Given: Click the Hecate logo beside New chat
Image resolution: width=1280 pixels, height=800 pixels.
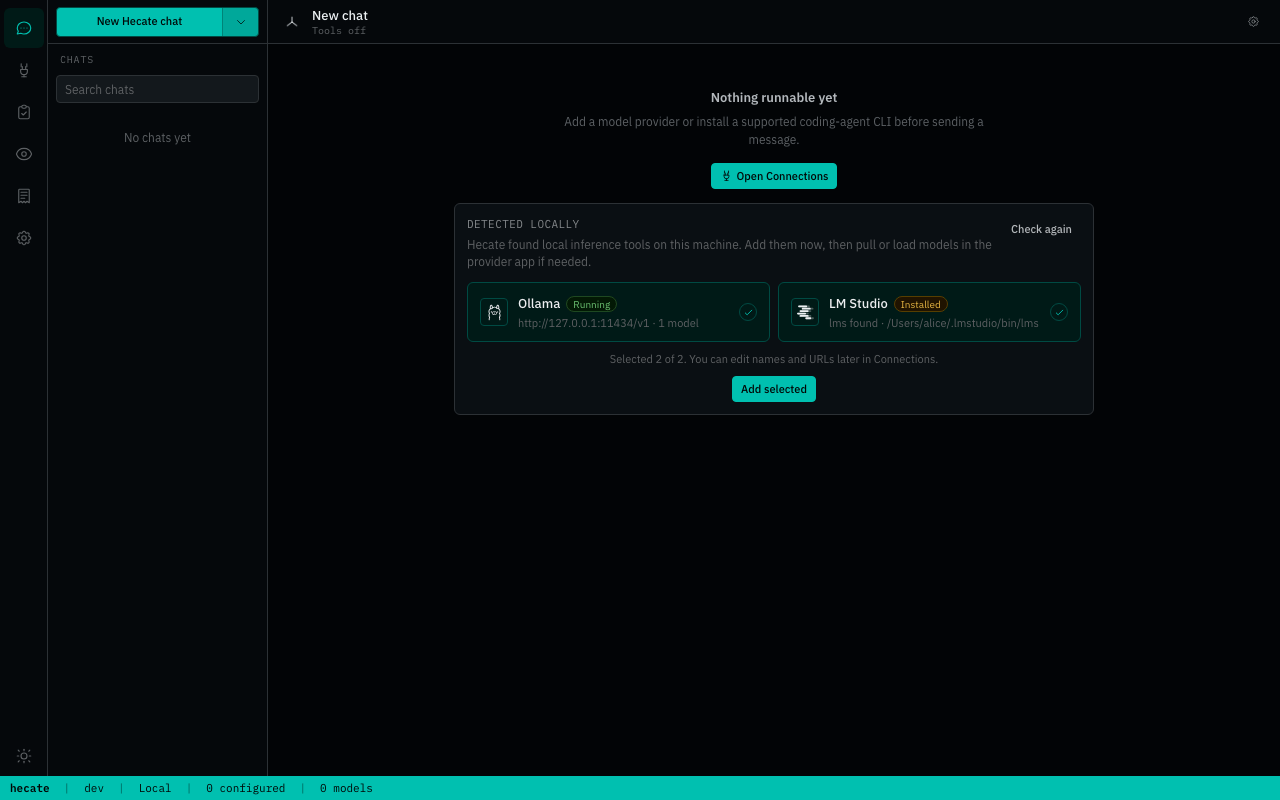Looking at the screenshot, I should 292,21.
